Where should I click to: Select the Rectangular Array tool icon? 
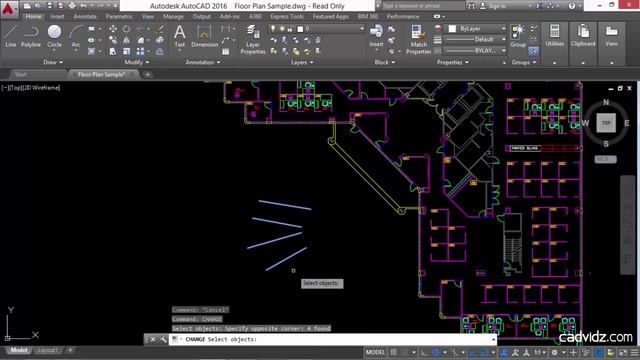(x=140, y=51)
